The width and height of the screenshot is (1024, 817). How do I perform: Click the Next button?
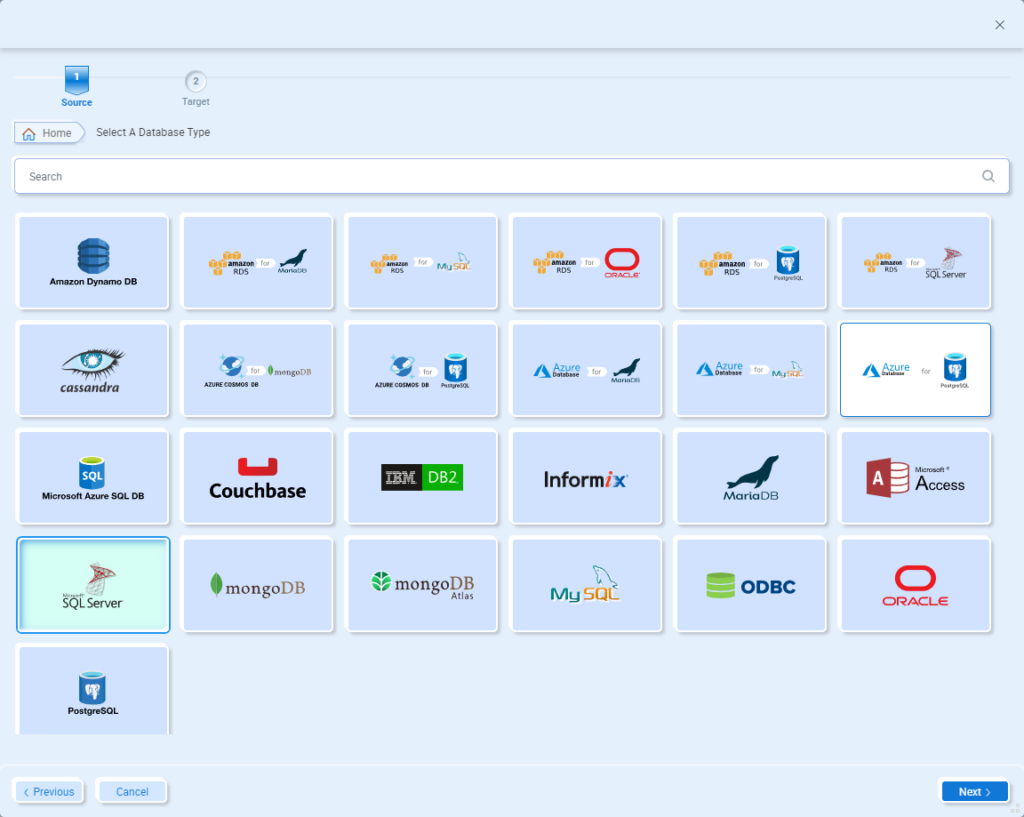click(x=974, y=792)
